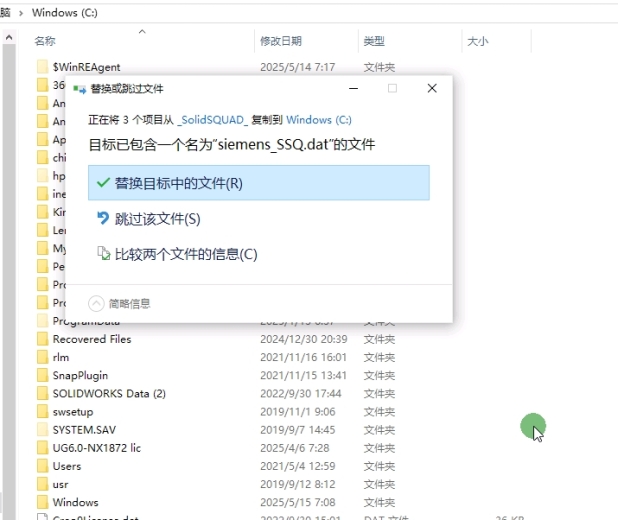Click the _SolidSQUAD_ source link
618x520 pixels.
coord(212,120)
